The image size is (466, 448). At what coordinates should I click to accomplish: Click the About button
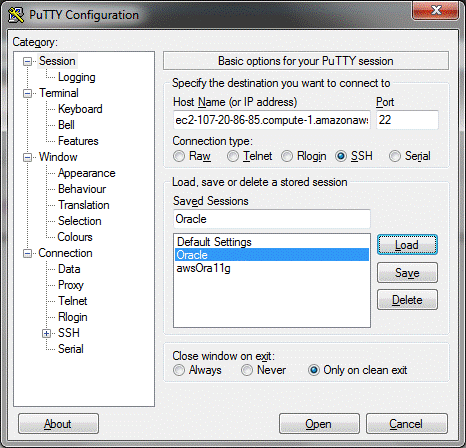tap(58, 424)
